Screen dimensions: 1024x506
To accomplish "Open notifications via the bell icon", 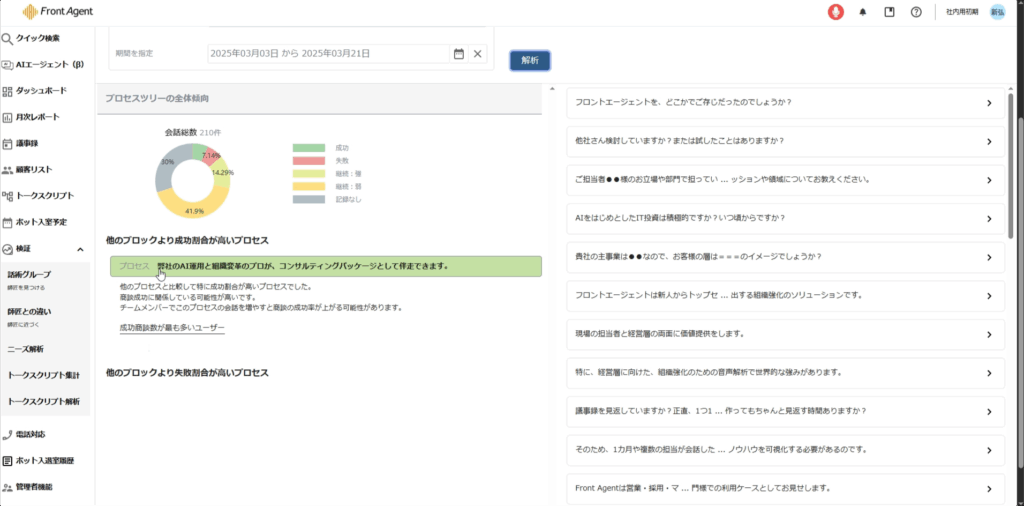I will pos(863,12).
